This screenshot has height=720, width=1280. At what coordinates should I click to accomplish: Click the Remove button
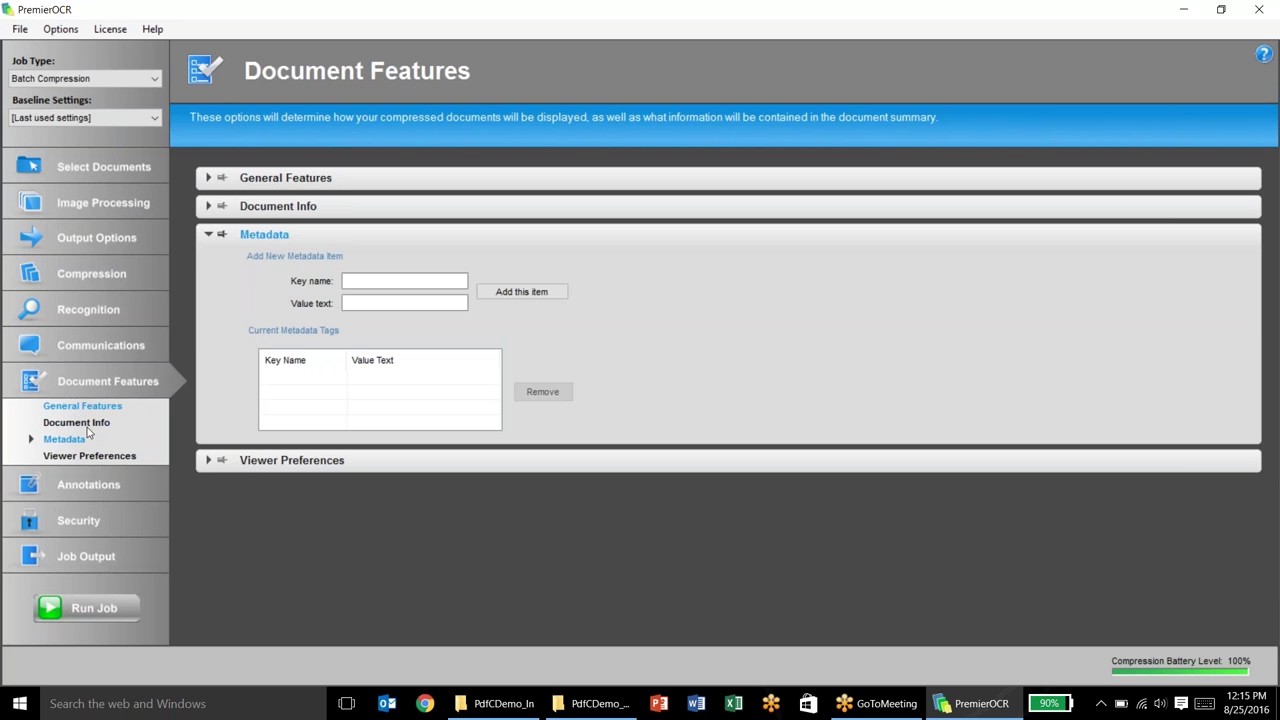543,392
